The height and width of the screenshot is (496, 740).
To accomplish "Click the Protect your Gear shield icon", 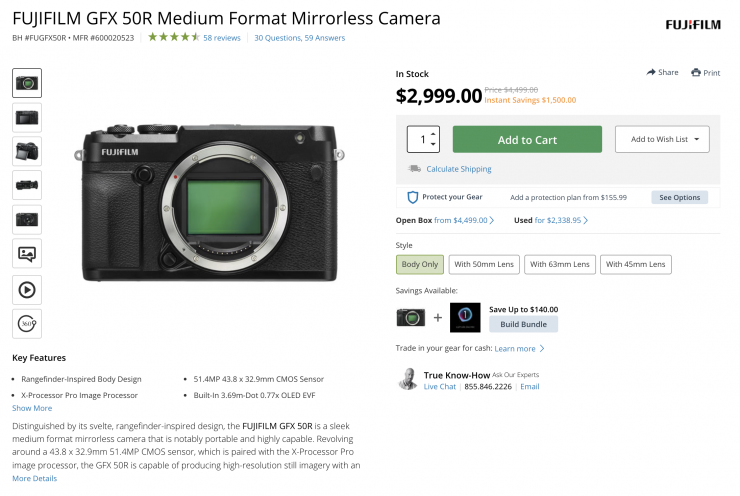I will [x=412, y=197].
